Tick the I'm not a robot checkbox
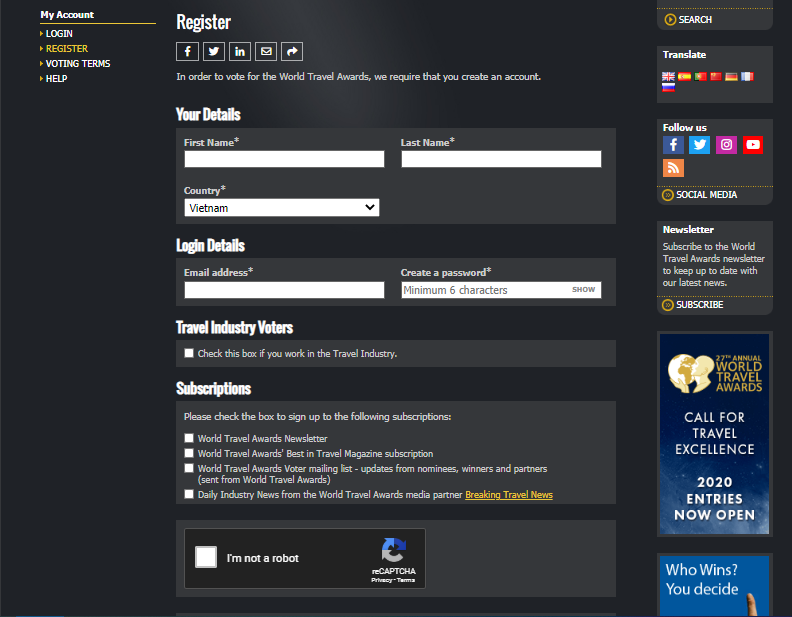The width and height of the screenshot is (792, 617). tap(206, 558)
